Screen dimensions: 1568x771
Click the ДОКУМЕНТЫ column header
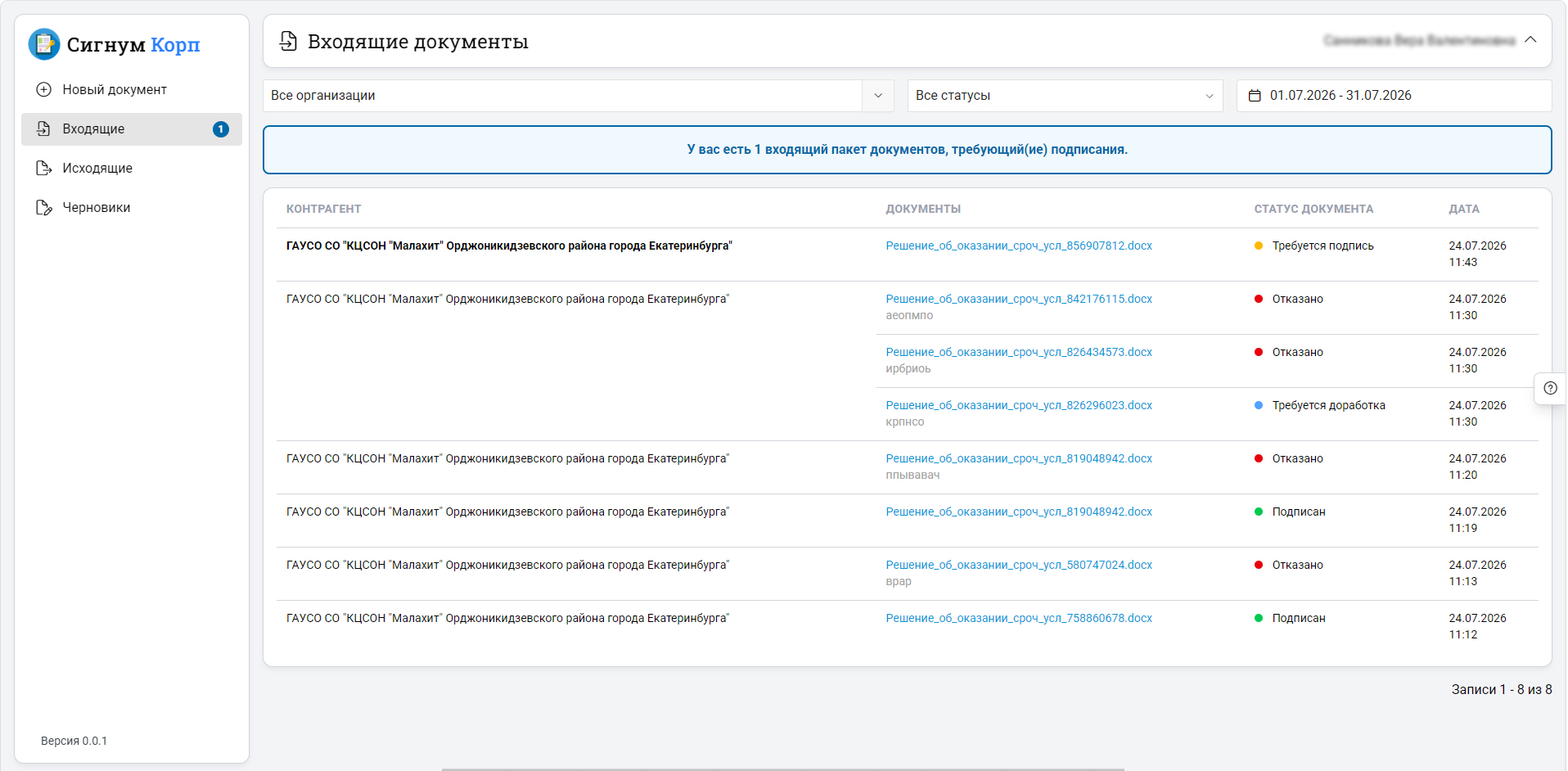click(923, 209)
